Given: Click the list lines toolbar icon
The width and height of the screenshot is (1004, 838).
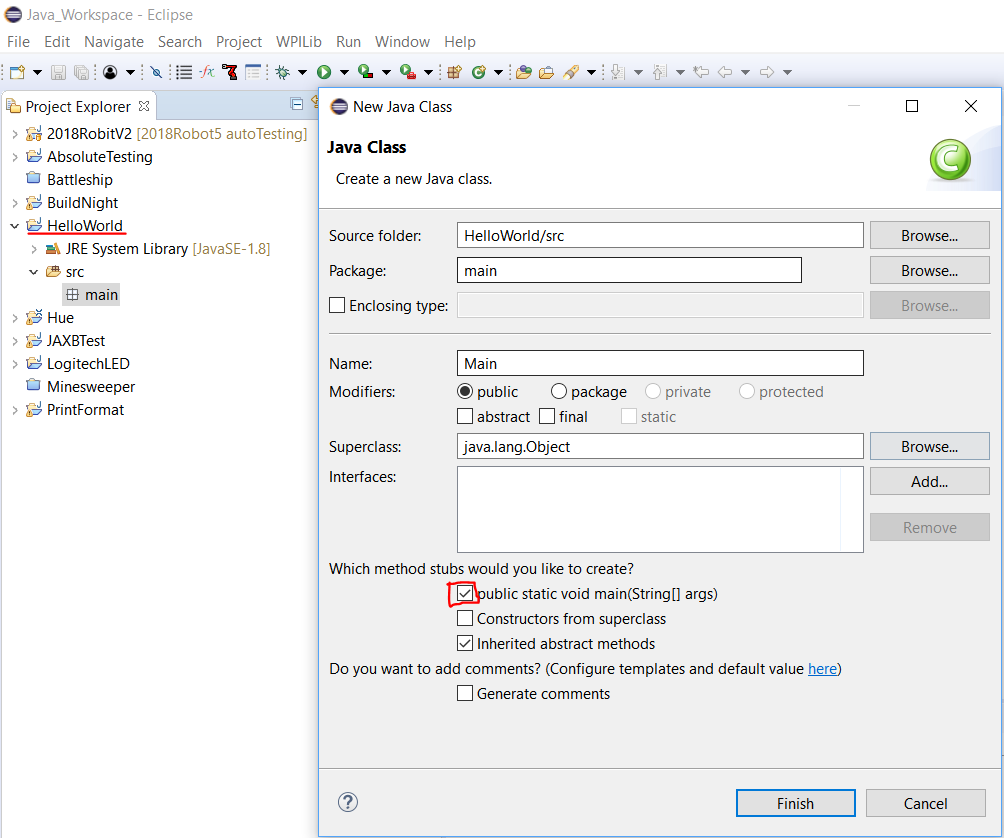Looking at the screenshot, I should pyautogui.click(x=184, y=72).
